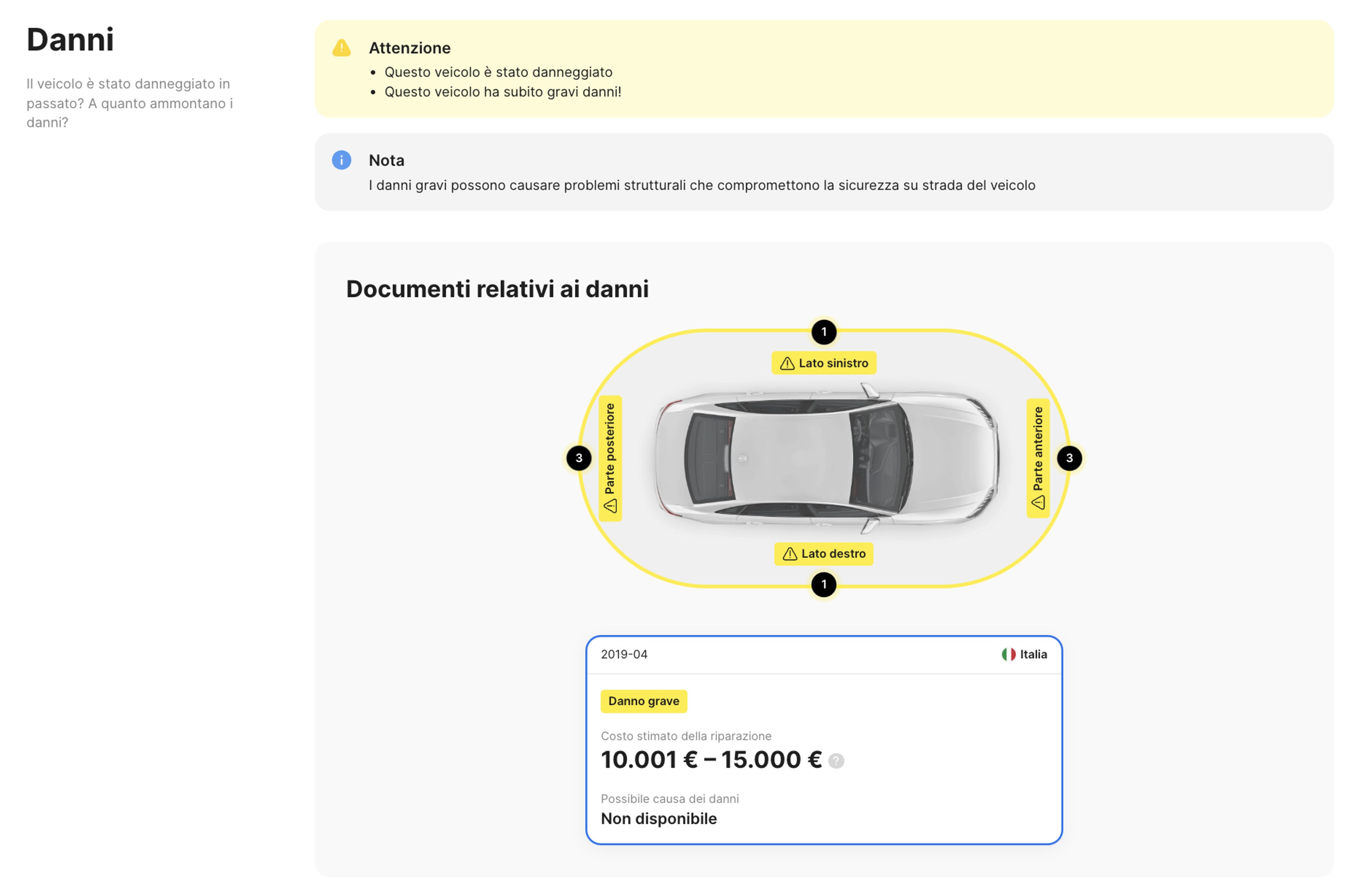Select the top damage marker numbered 1
This screenshot has height=896, width=1363.
coord(823,332)
